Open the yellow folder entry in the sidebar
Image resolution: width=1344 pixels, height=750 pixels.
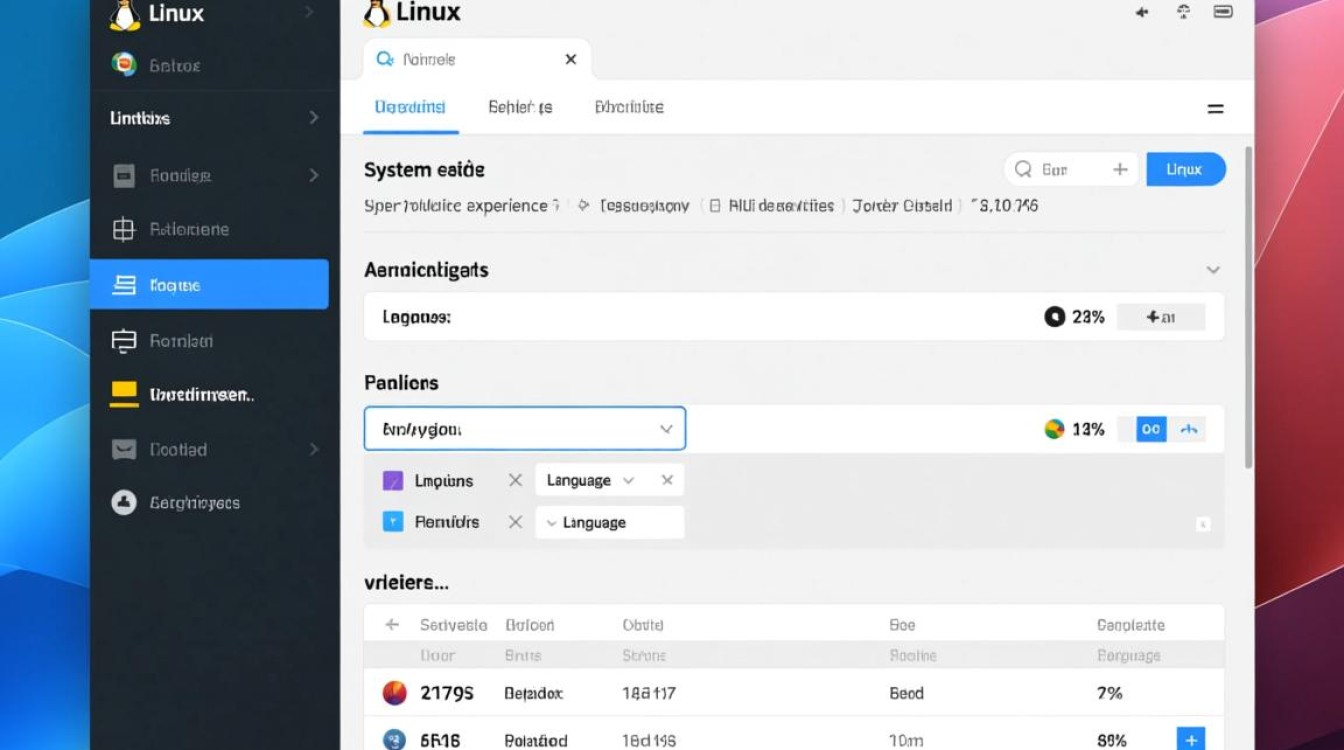pyautogui.click(x=124, y=394)
